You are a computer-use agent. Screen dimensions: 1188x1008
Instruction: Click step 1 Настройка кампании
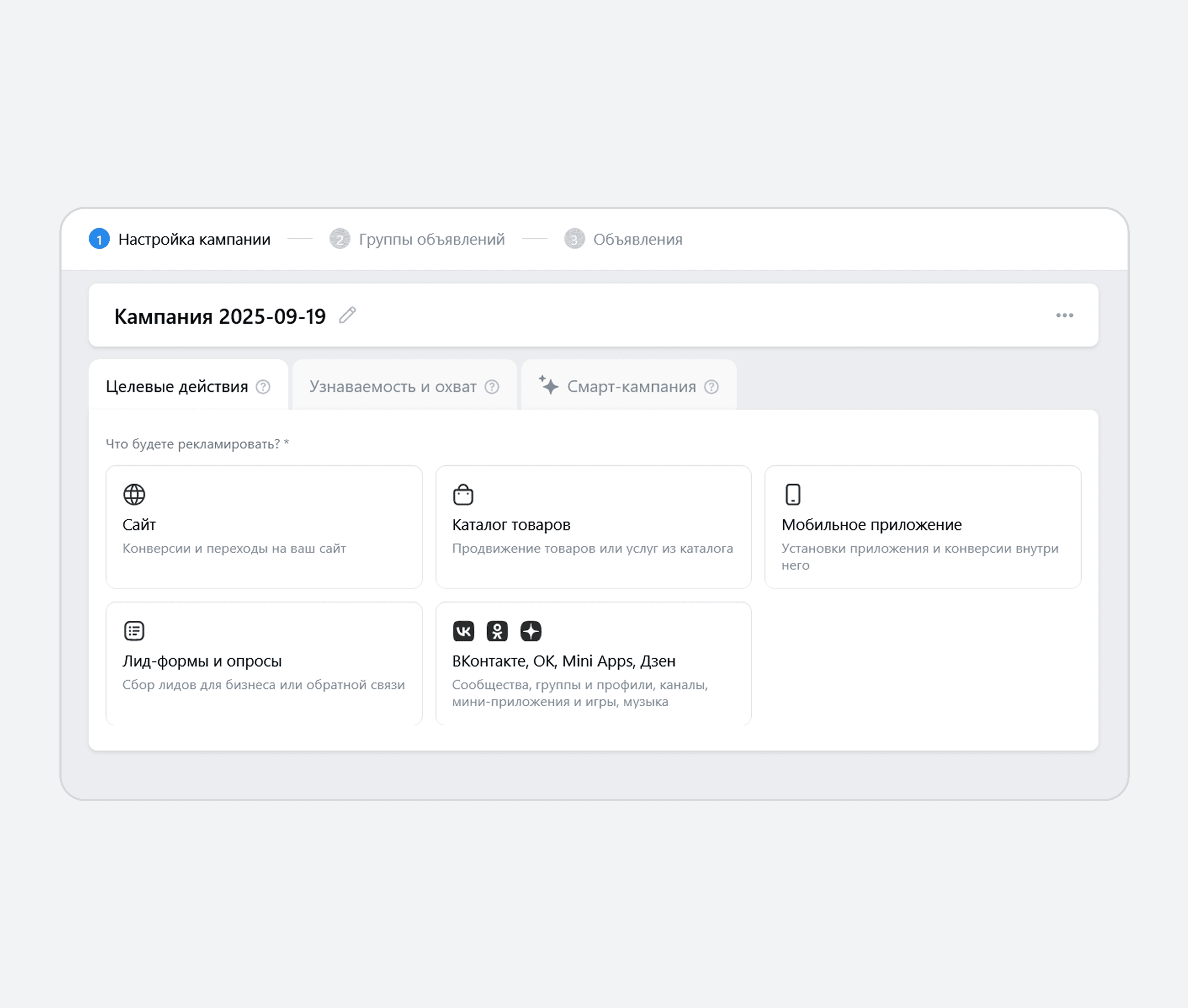click(x=194, y=239)
